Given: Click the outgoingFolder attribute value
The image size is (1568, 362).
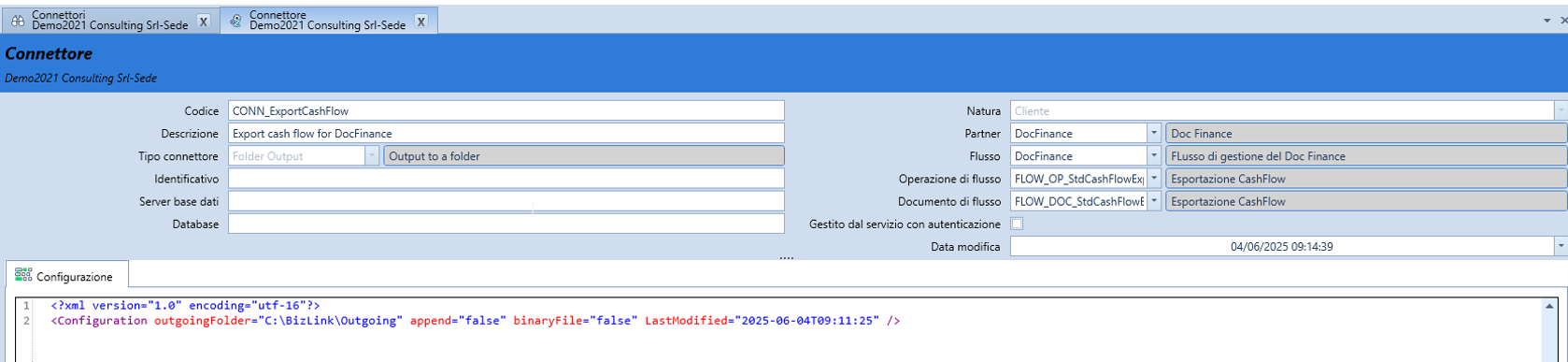Looking at the screenshot, I should (x=331, y=321).
